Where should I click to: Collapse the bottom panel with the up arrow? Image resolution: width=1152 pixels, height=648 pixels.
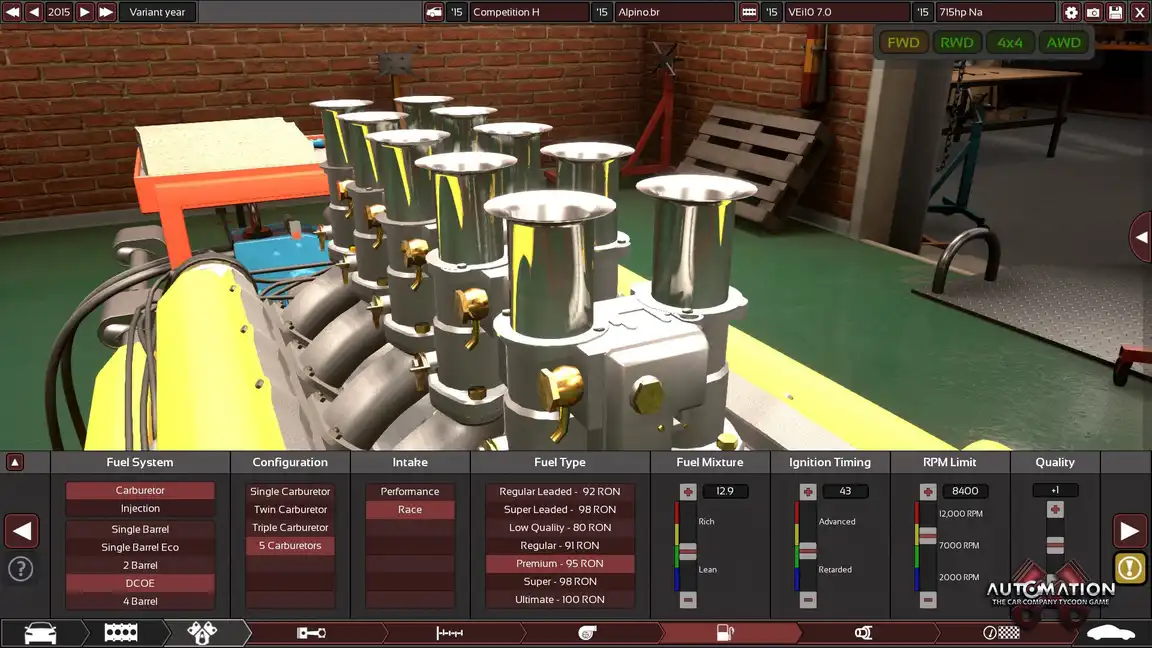click(15, 462)
